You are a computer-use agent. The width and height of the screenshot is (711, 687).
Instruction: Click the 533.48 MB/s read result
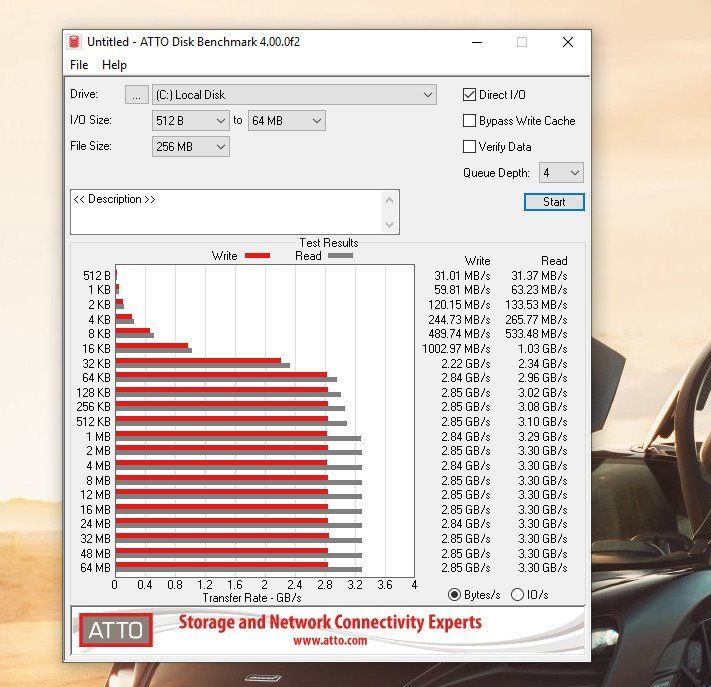coord(536,334)
